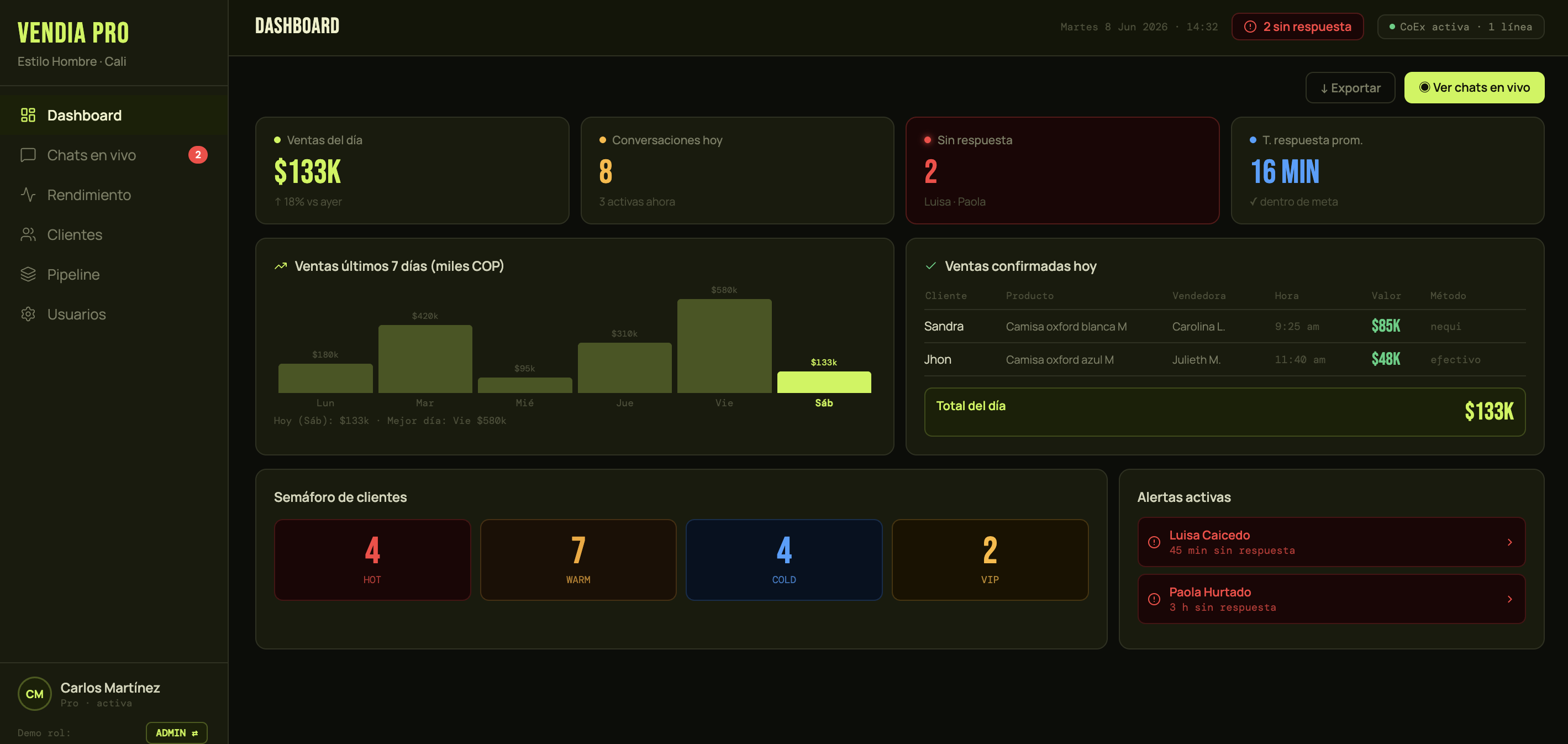
Task: Click the Cliente column header
Action: pos(945,295)
